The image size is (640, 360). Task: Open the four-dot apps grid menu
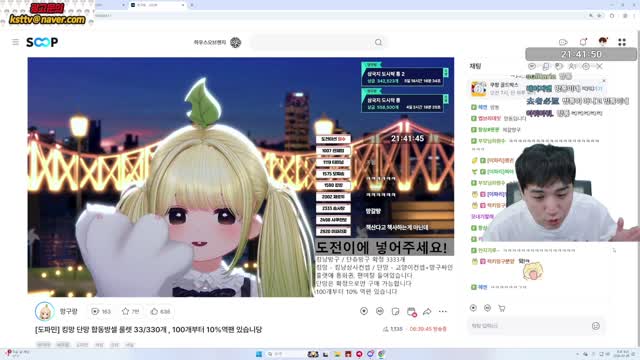point(622,42)
